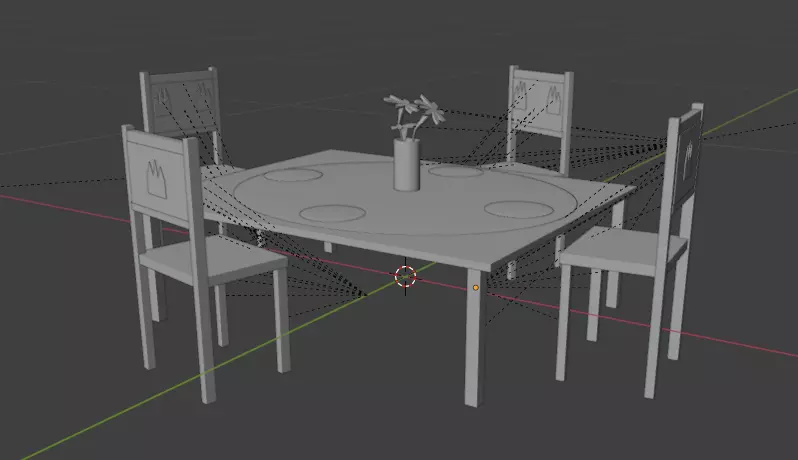Select the 3D cursor under the table
The height and width of the screenshot is (460, 798).
[406, 277]
